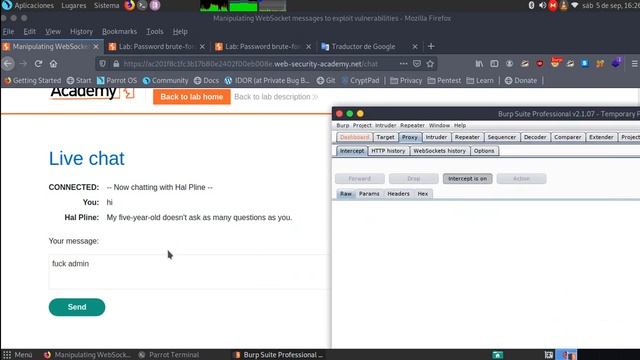Image resolution: width=640 pixels, height=360 pixels.
Task: Bookmark this page with the star icon
Action: [x=430, y=64]
